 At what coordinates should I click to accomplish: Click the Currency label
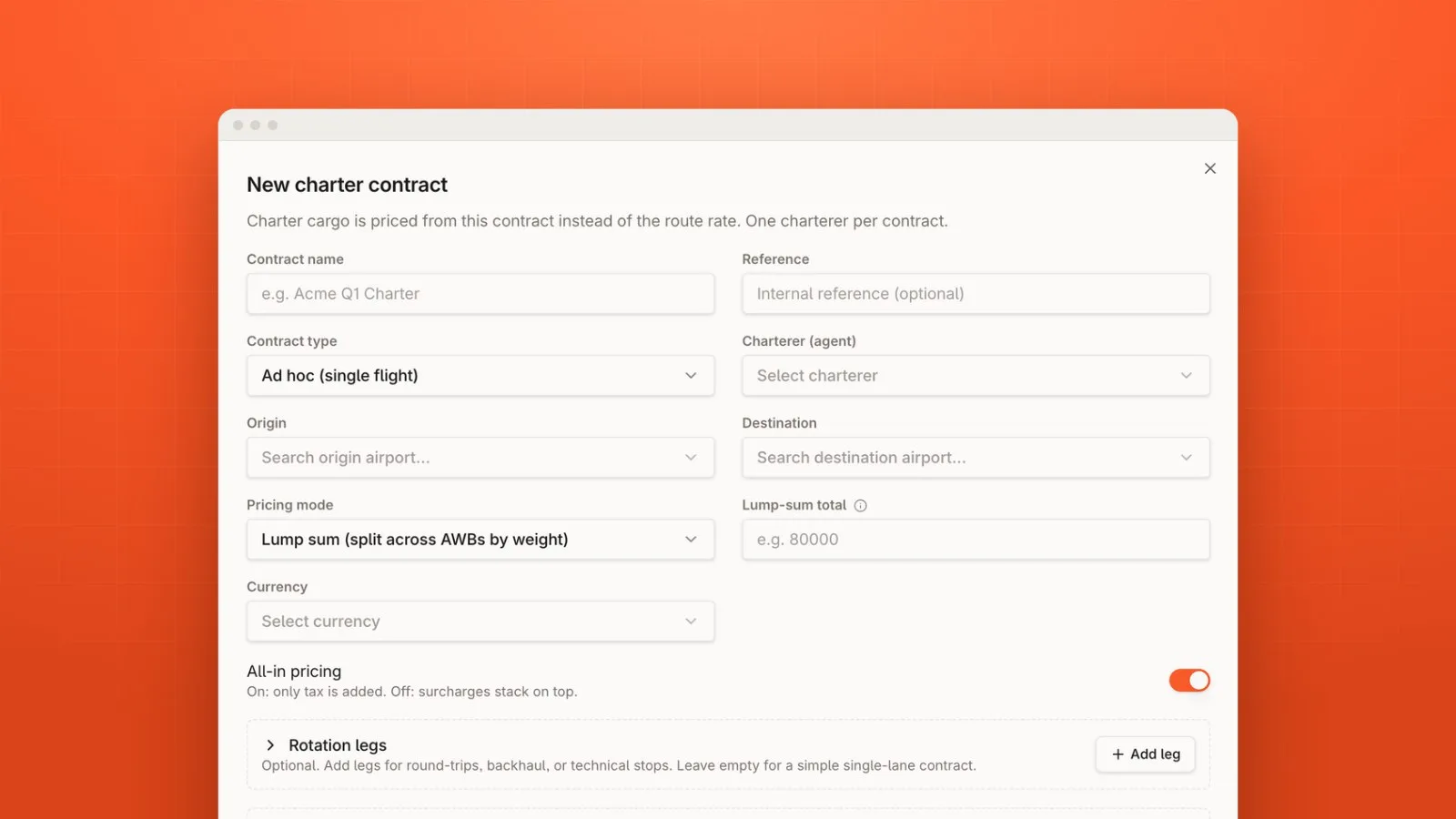click(277, 587)
